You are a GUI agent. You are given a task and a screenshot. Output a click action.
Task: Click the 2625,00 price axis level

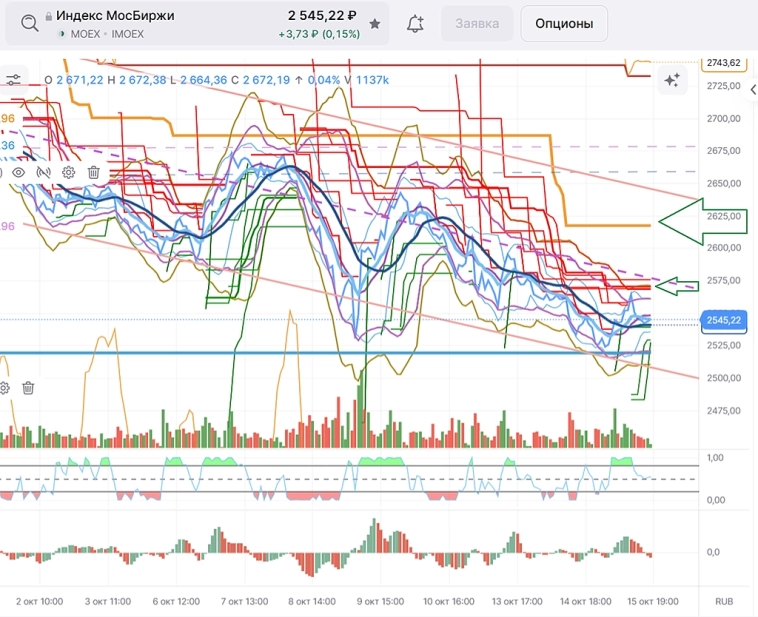724,216
